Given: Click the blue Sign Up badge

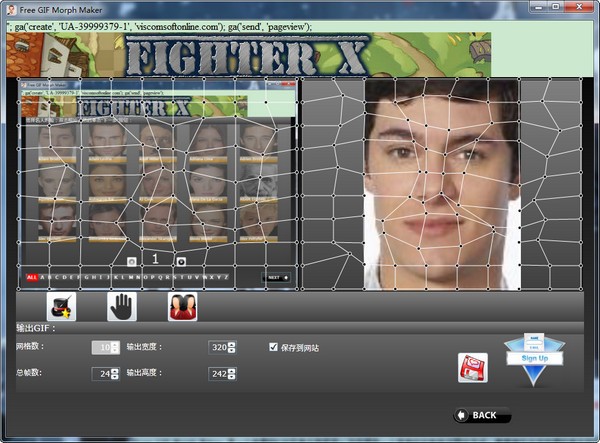Looking at the screenshot, I should click(x=535, y=359).
